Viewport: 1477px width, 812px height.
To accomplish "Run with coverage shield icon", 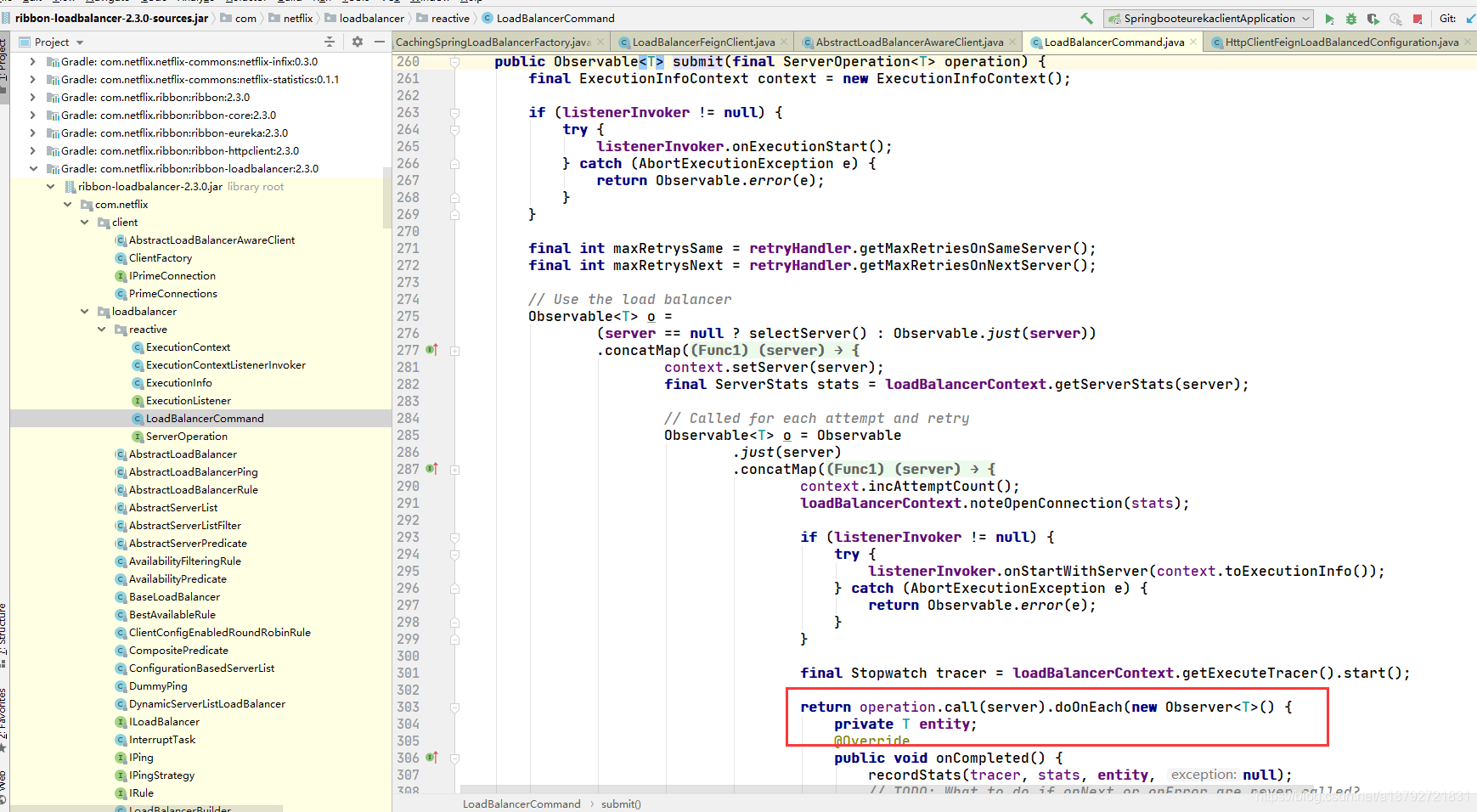I will tap(1373, 19).
